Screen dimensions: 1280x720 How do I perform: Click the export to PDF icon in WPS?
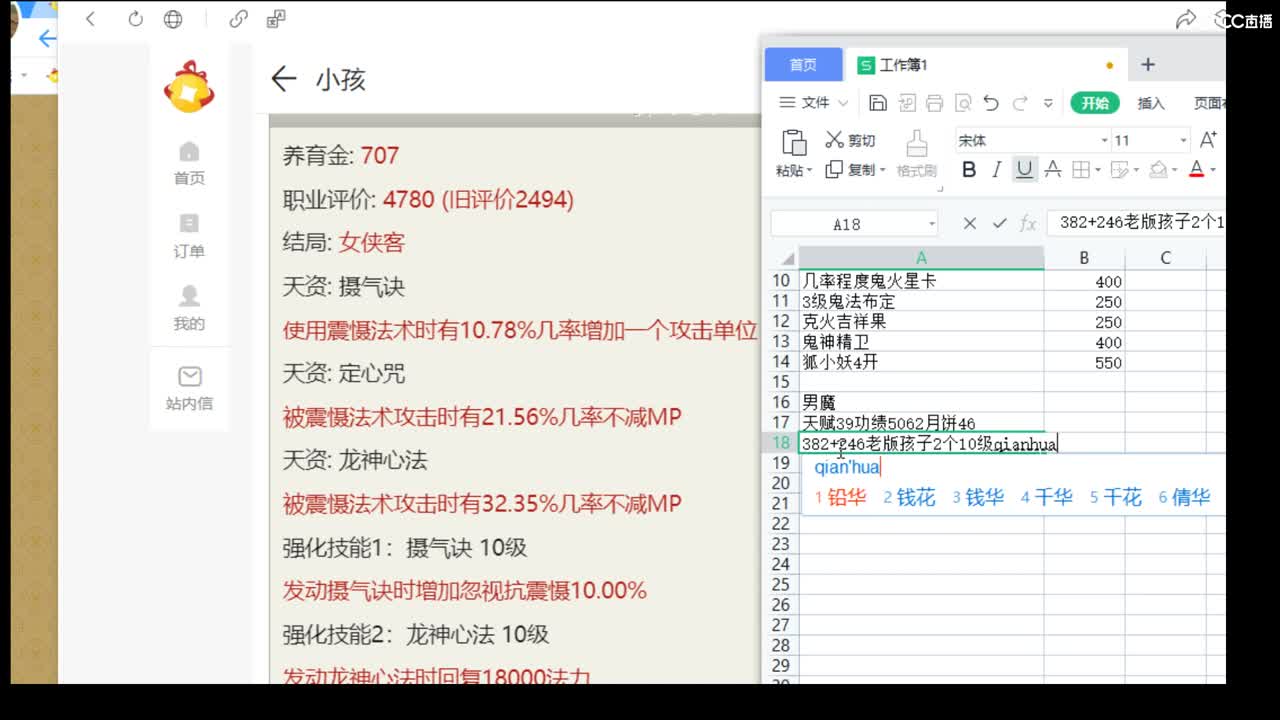point(906,103)
